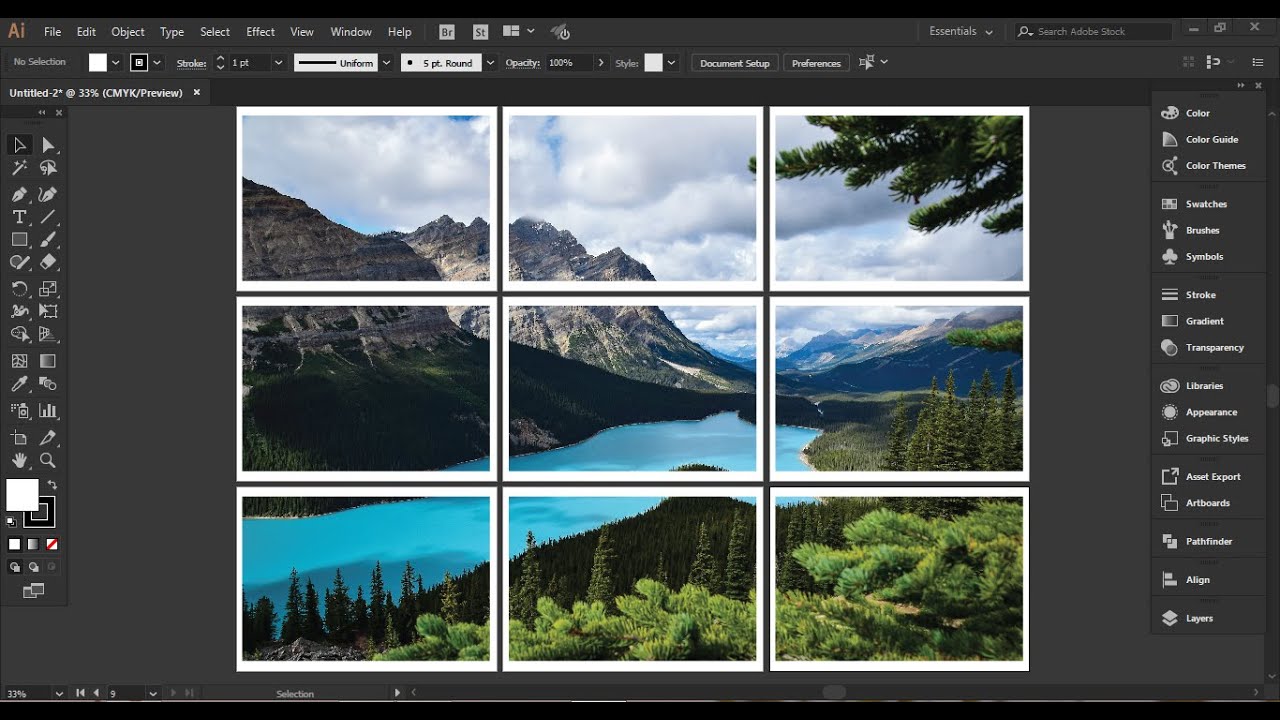Enable Draw Behind mode
The height and width of the screenshot is (720, 1280).
[x=33, y=567]
